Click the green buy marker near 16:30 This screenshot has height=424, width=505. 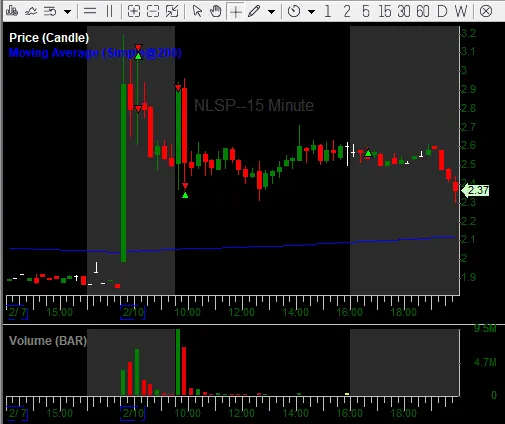(x=368, y=153)
